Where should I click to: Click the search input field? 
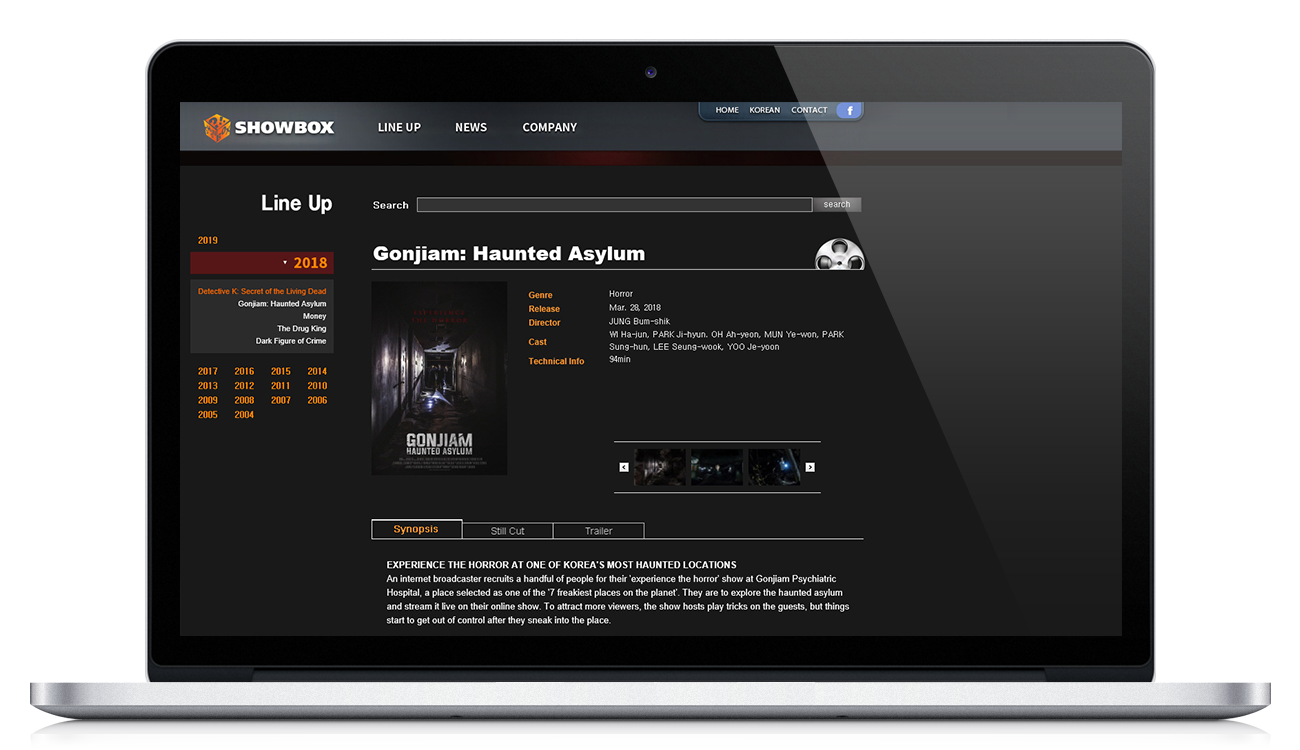tap(614, 204)
